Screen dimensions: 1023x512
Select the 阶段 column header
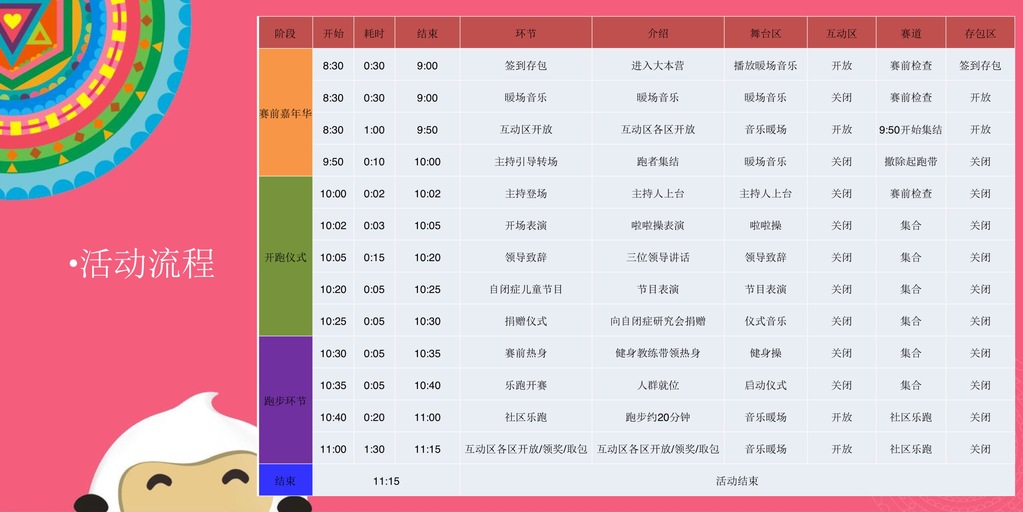point(285,33)
